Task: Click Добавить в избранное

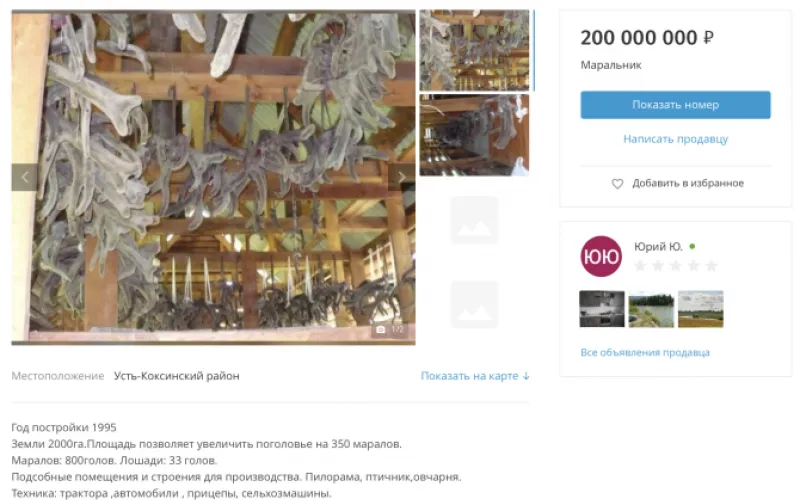Action: tap(688, 183)
